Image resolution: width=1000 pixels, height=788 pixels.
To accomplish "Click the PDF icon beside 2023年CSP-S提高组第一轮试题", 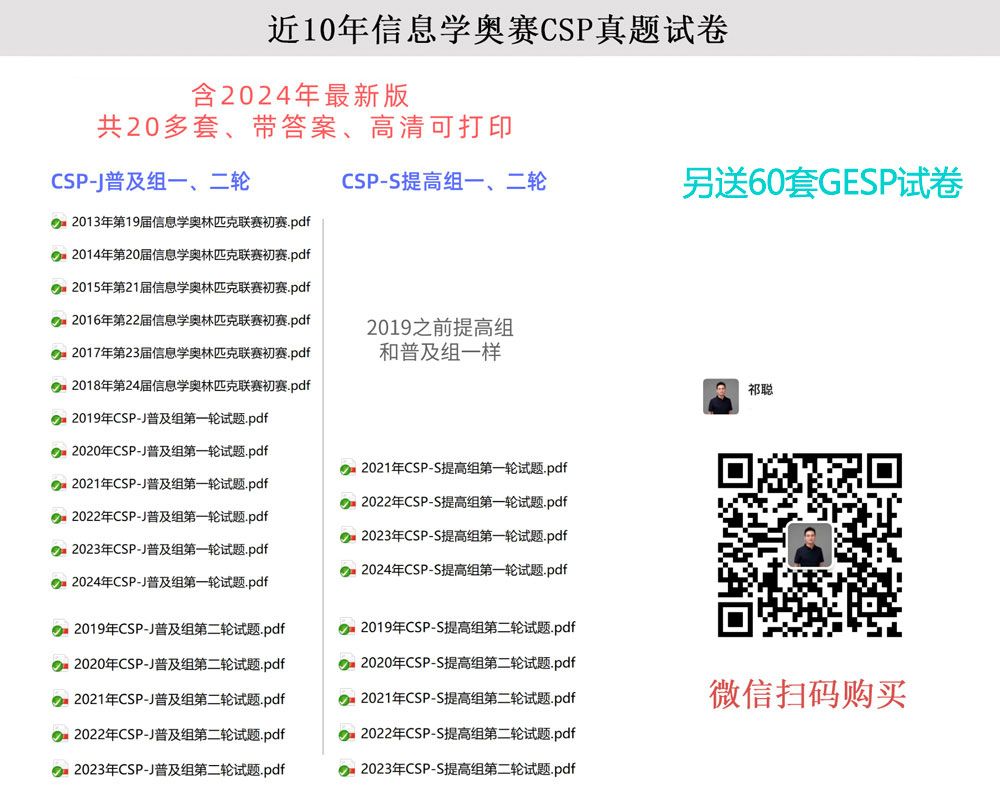I will point(348,536).
